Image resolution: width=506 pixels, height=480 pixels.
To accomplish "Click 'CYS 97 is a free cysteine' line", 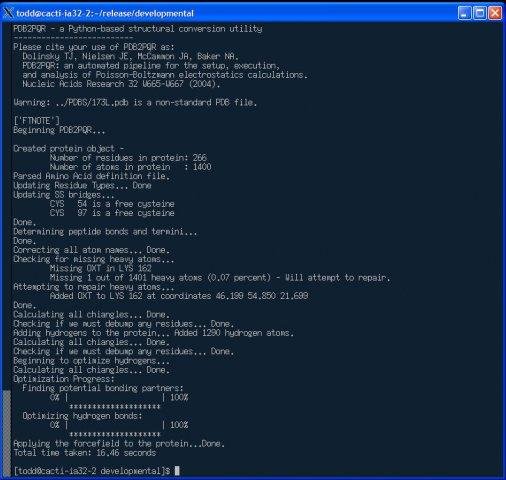I will [x=112, y=213].
